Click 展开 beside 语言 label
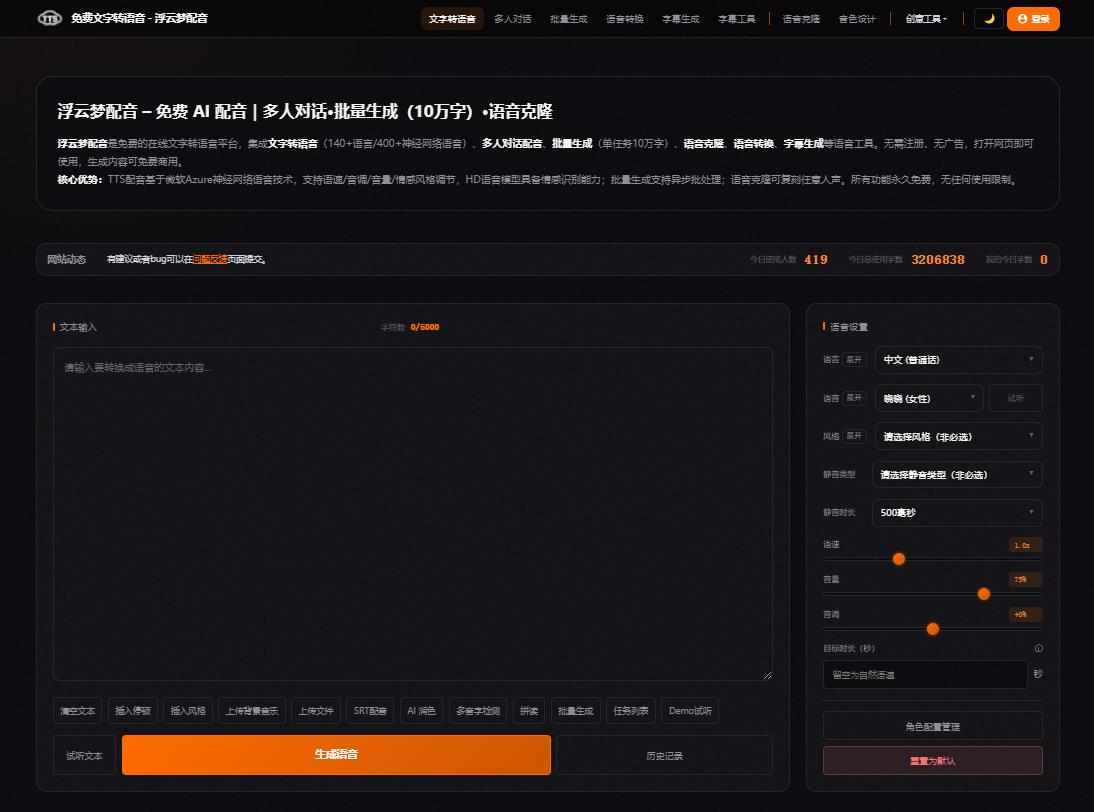1094x812 pixels. click(x=854, y=360)
